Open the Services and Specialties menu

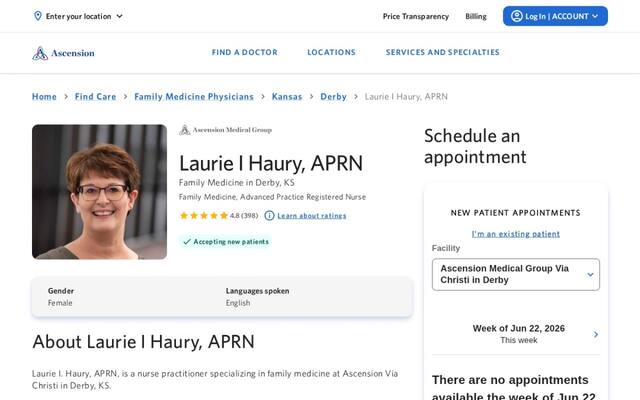click(x=442, y=52)
